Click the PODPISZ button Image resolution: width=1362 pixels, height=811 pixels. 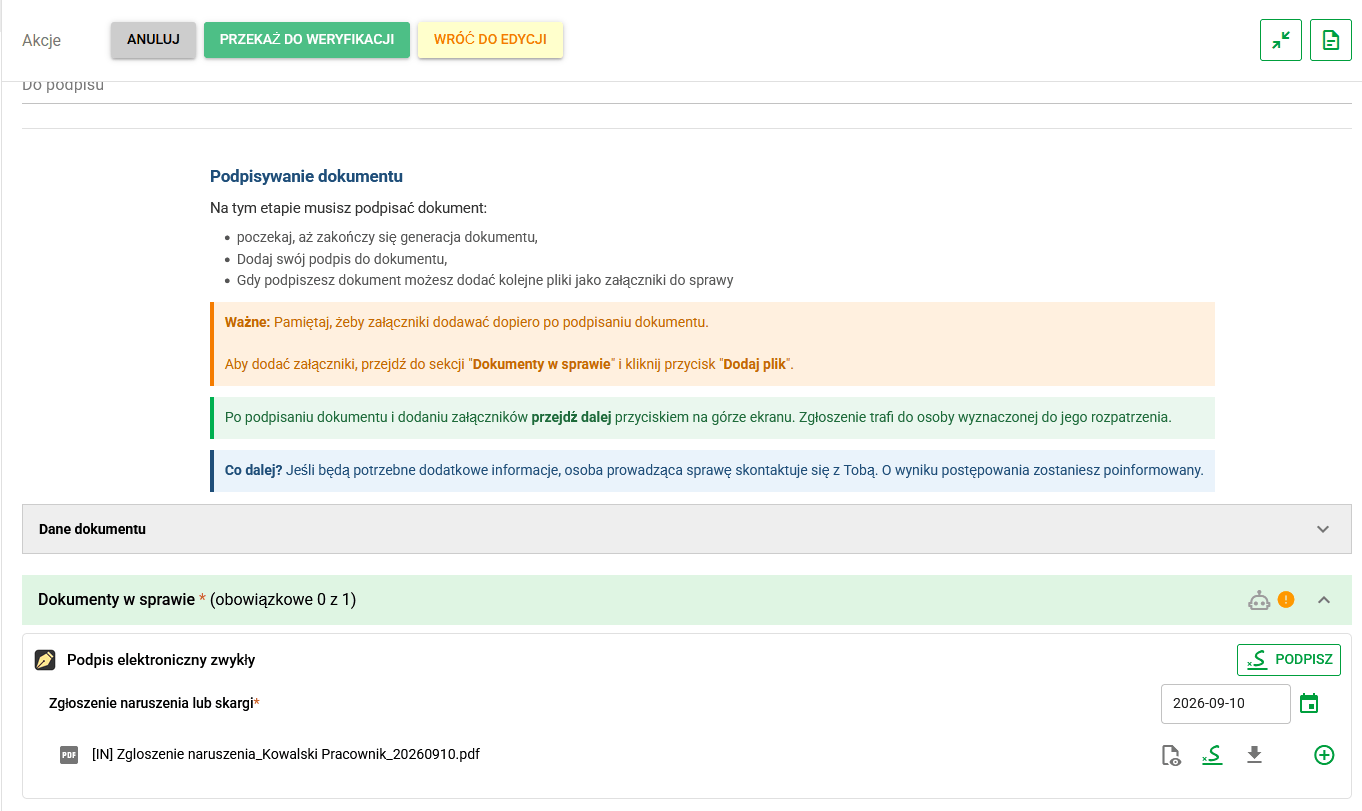click(x=1289, y=660)
